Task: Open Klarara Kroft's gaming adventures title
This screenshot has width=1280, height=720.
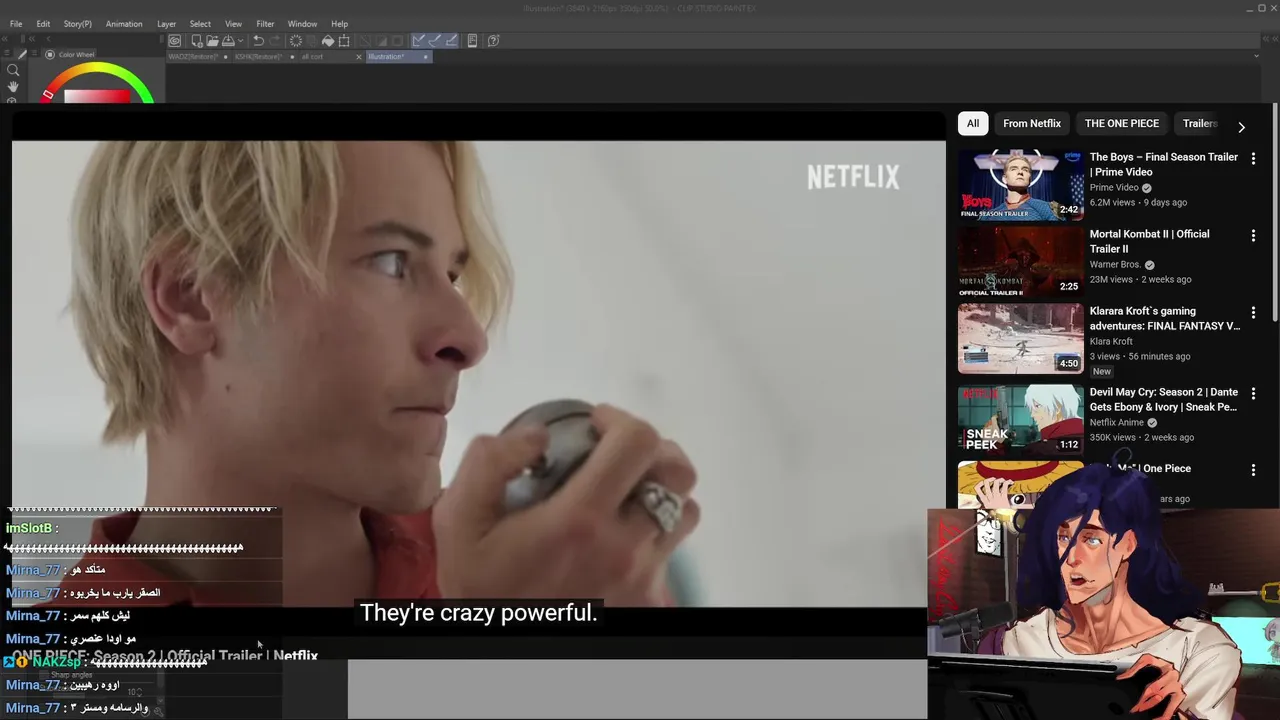Action: 1165,318
